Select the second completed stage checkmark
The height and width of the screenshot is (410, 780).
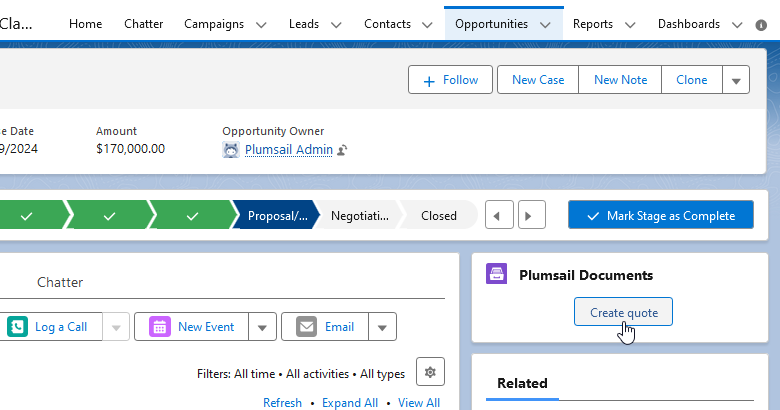tap(109, 215)
